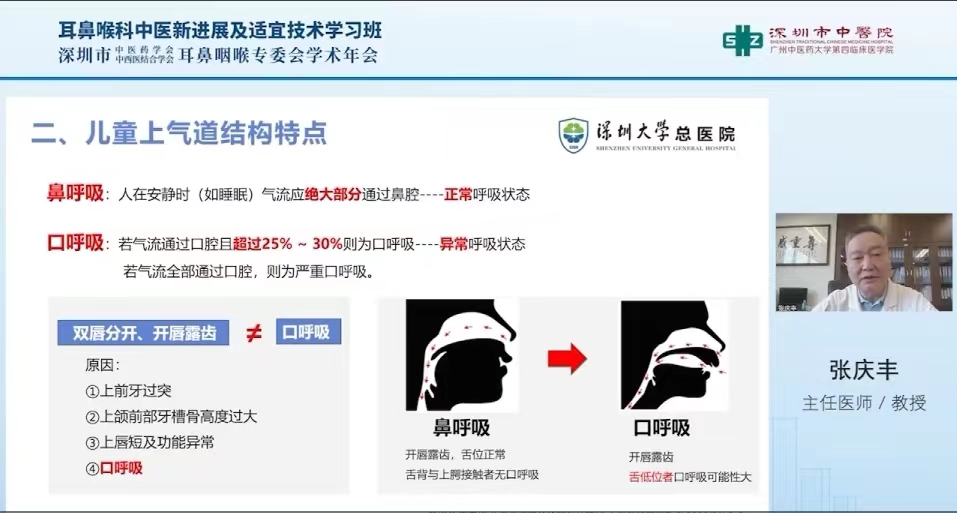
Task: Click the red not-equal sign
Action: click(253, 332)
